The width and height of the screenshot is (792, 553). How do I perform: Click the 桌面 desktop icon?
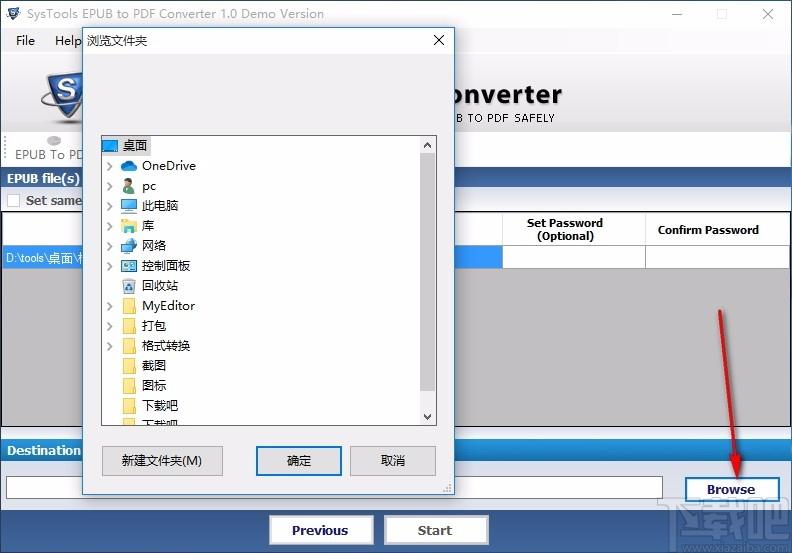(x=110, y=145)
